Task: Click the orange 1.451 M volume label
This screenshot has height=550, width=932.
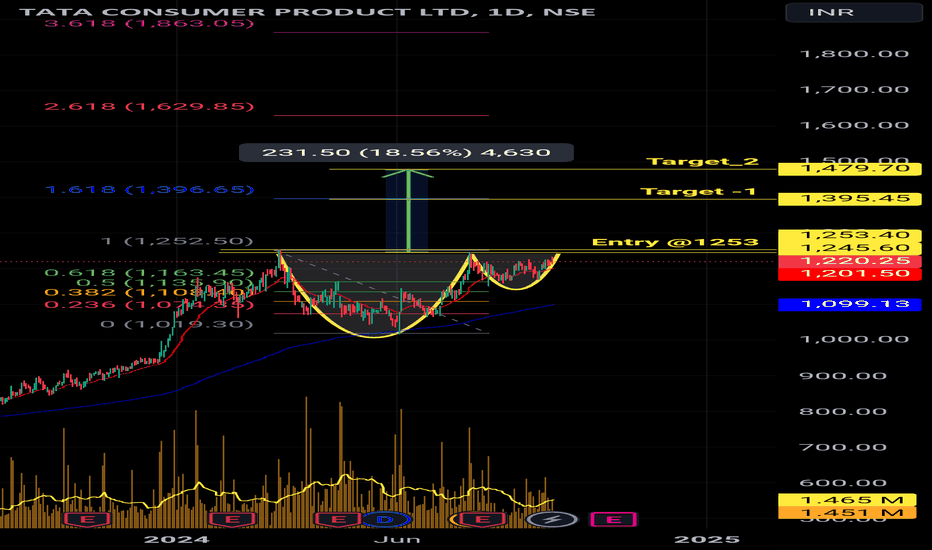Action: (x=846, y=513)
